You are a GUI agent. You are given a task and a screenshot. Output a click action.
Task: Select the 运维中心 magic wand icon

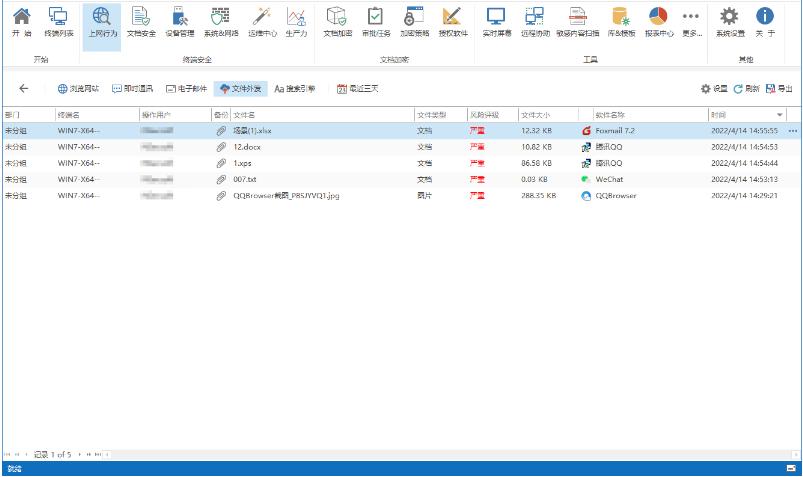click(261, 22)
